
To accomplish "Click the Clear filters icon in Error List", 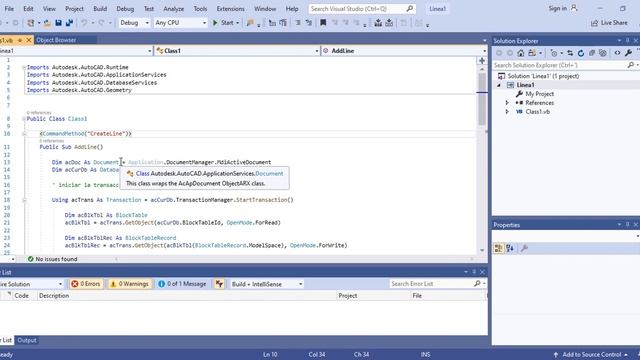I will point(219,284).
